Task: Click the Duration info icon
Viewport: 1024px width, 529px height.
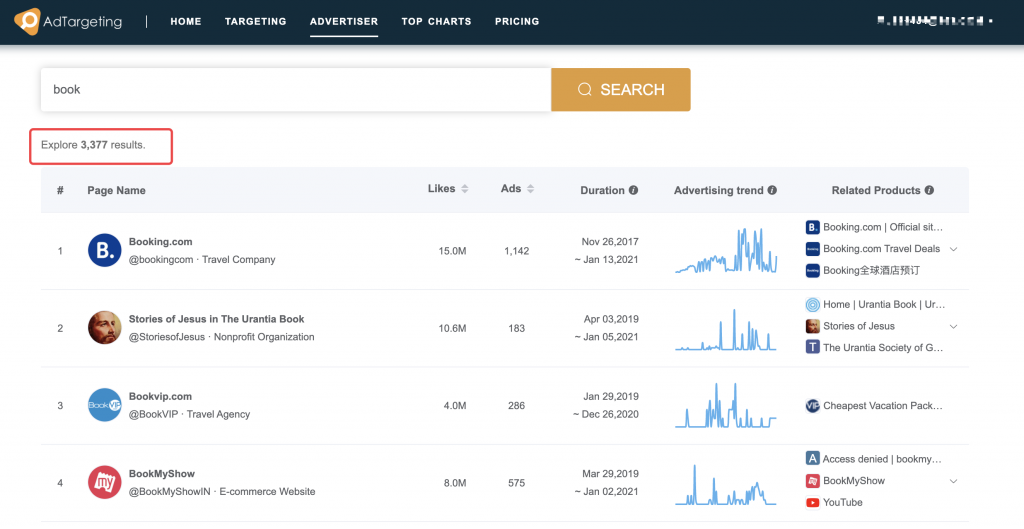Action: 633,190
